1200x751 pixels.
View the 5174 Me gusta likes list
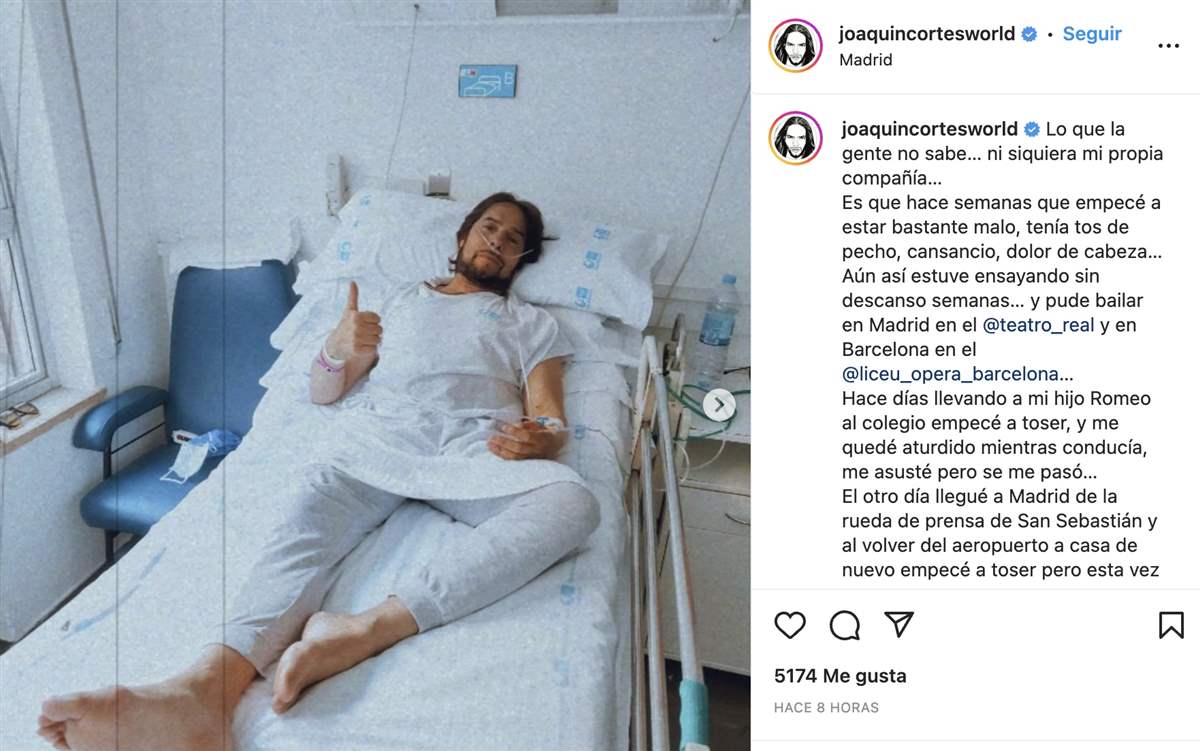(840, 676)
